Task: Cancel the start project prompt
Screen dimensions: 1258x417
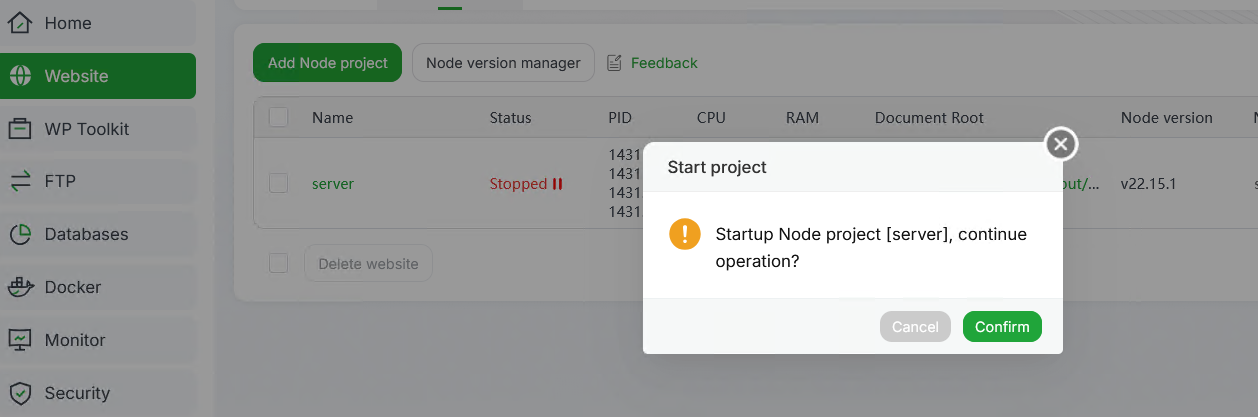Action: pyautogui.click(x=915, y=327)
